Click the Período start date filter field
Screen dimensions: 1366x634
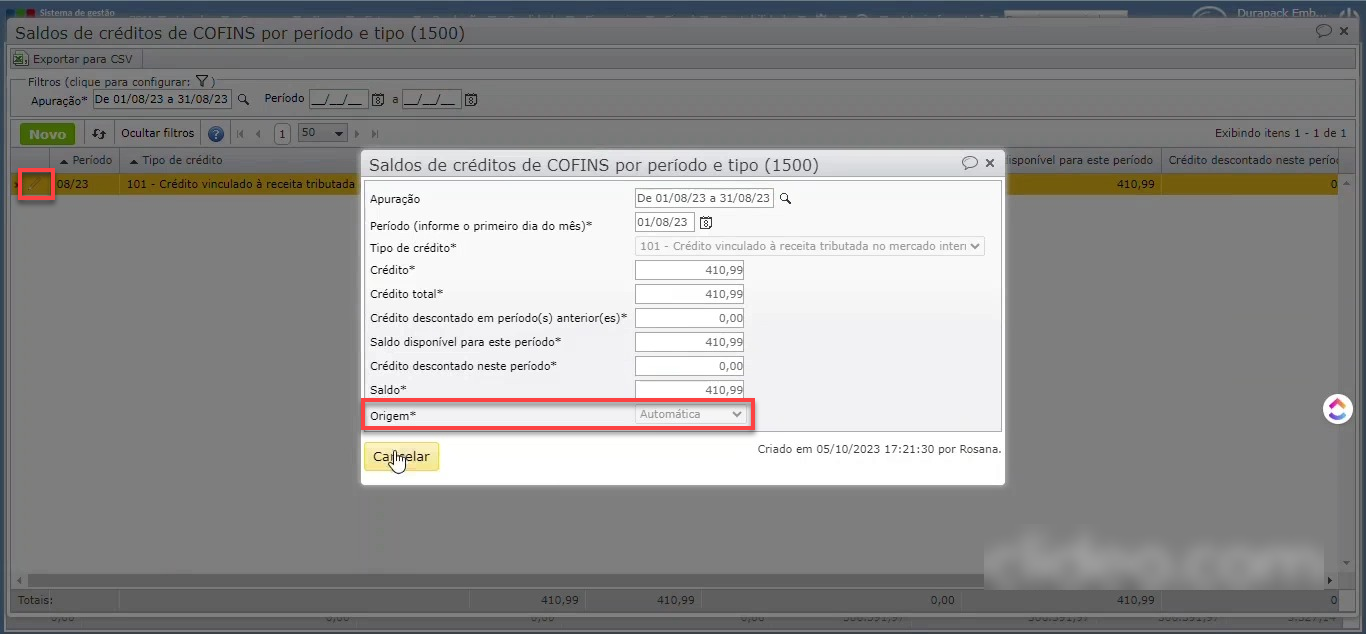pos(339,99)
